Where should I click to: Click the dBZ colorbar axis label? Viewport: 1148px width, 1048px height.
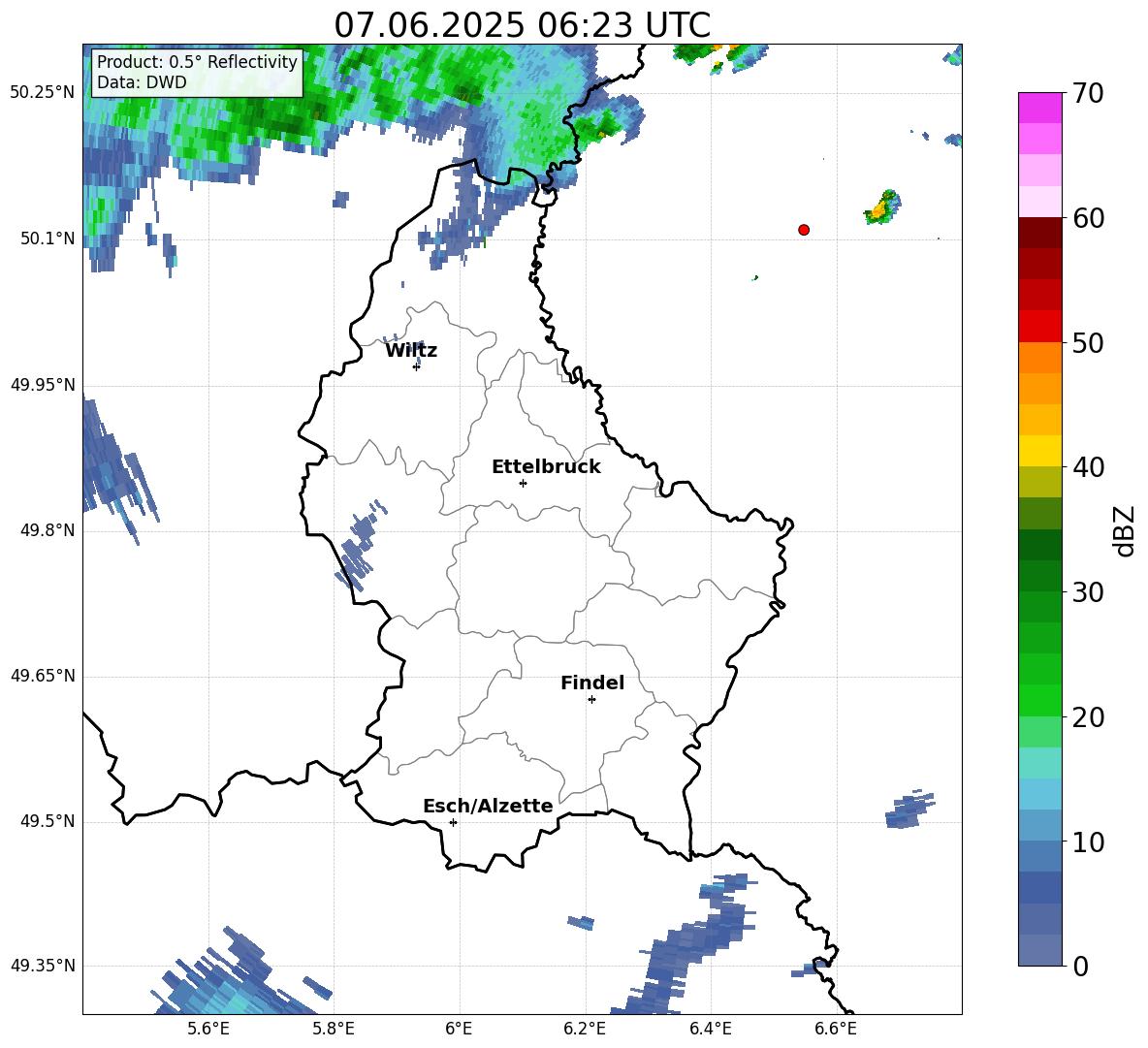[x=1125, y=530]
